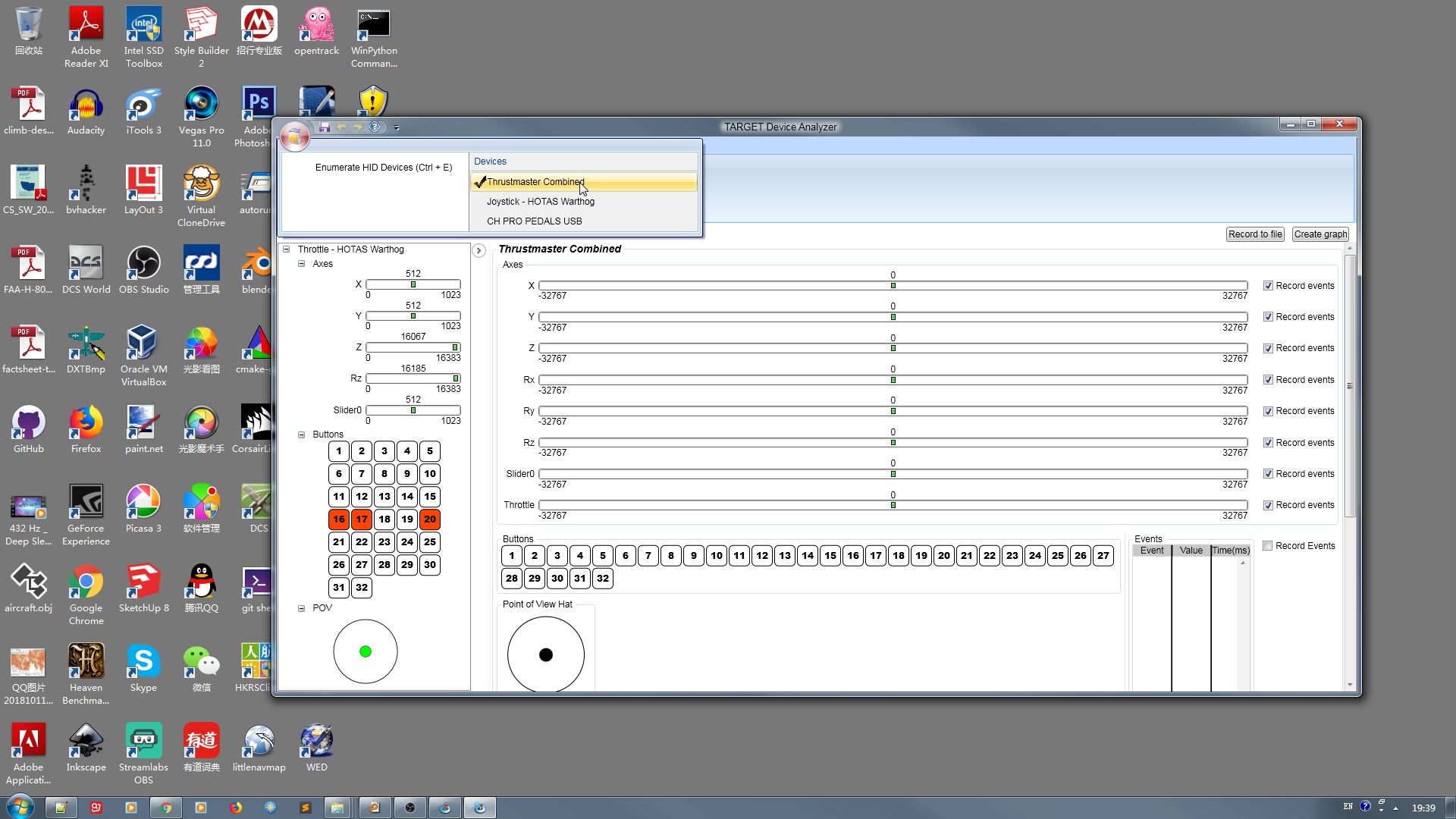1456x819 pixels.
Task: Select Thrustmaster Combined device
Action: [583, 182]
